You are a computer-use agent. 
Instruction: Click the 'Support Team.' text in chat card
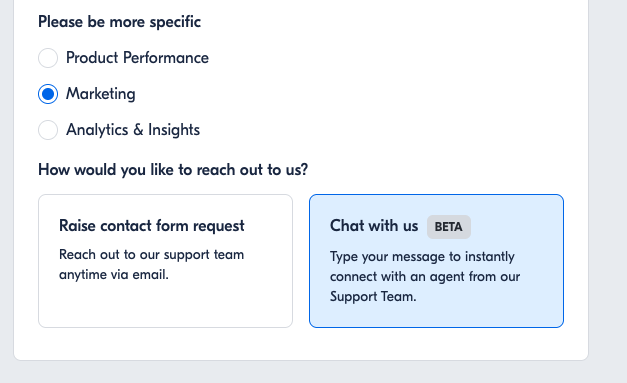[x=373, y=297]
